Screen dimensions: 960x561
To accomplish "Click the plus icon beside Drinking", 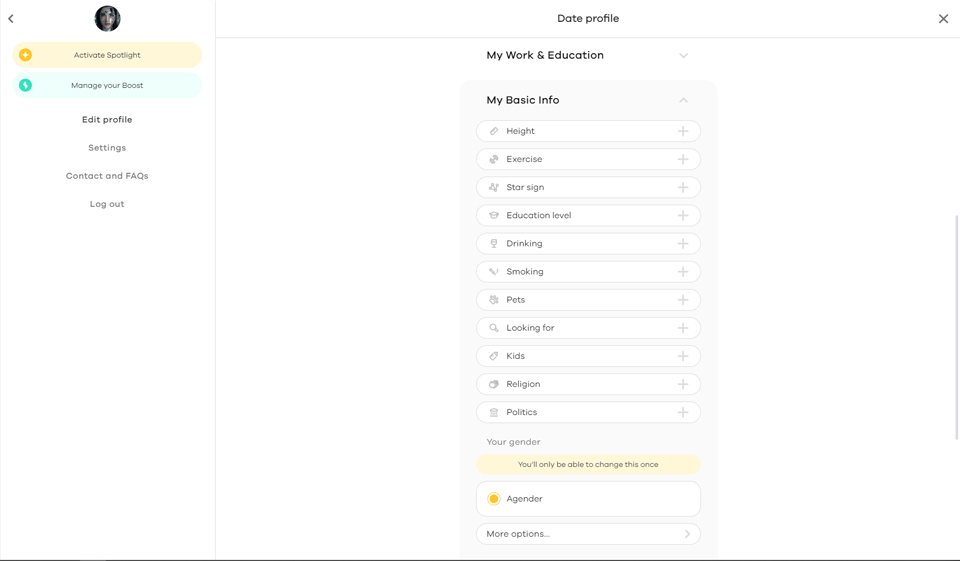I will 683,243.
